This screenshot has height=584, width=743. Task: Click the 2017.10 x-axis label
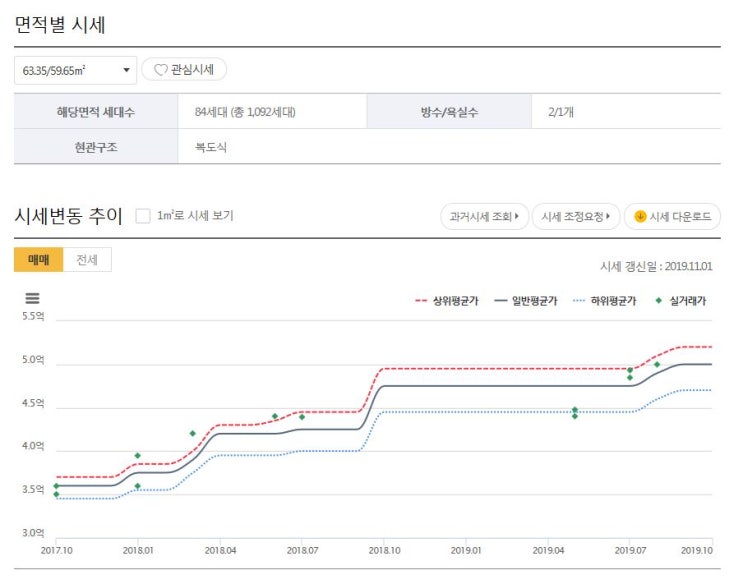click(x=56, y=550)
